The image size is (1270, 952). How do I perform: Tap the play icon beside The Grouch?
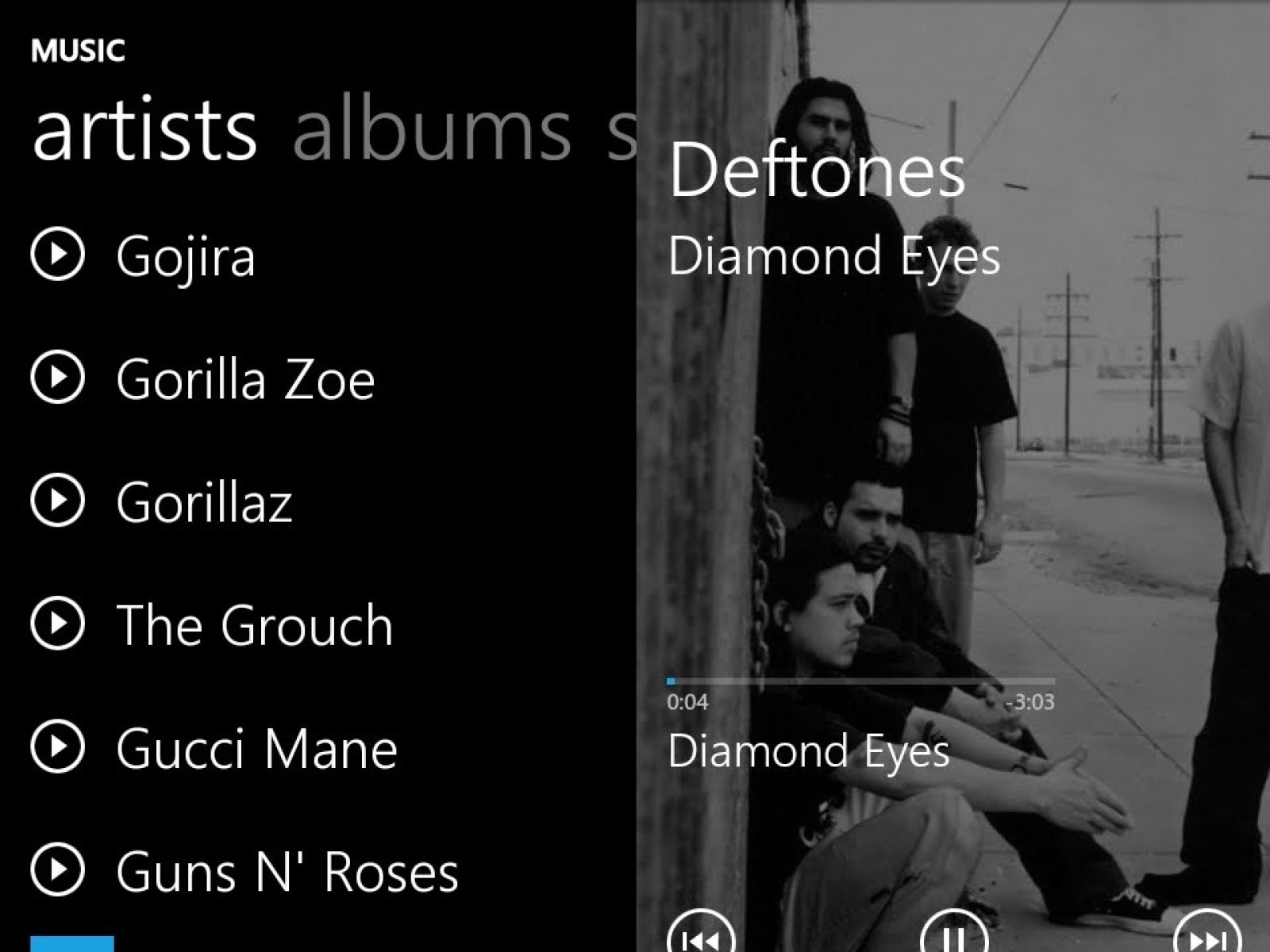[57, 624]
